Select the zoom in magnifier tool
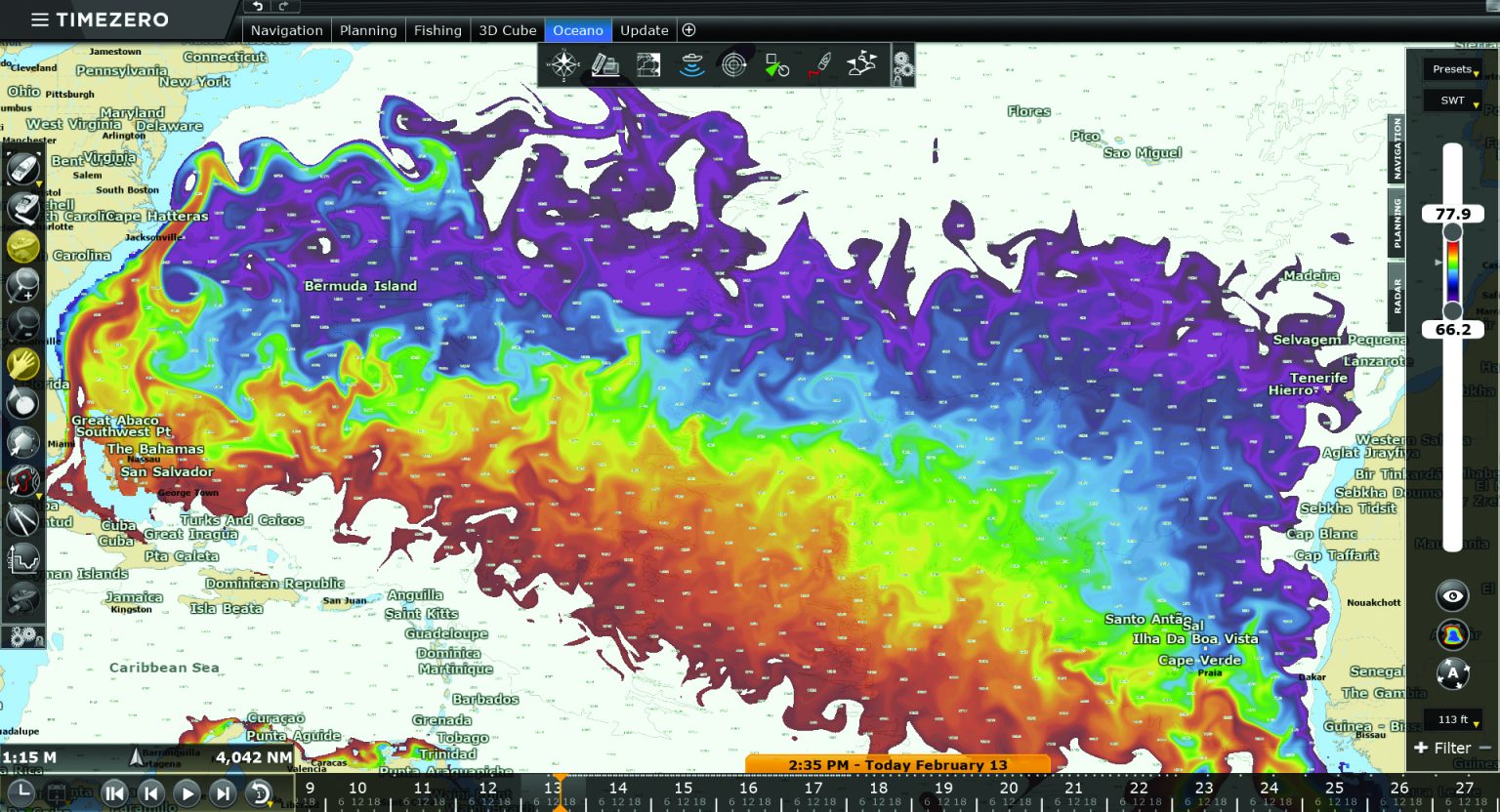Screen dimensions: 1500x812 click(22, 285)
